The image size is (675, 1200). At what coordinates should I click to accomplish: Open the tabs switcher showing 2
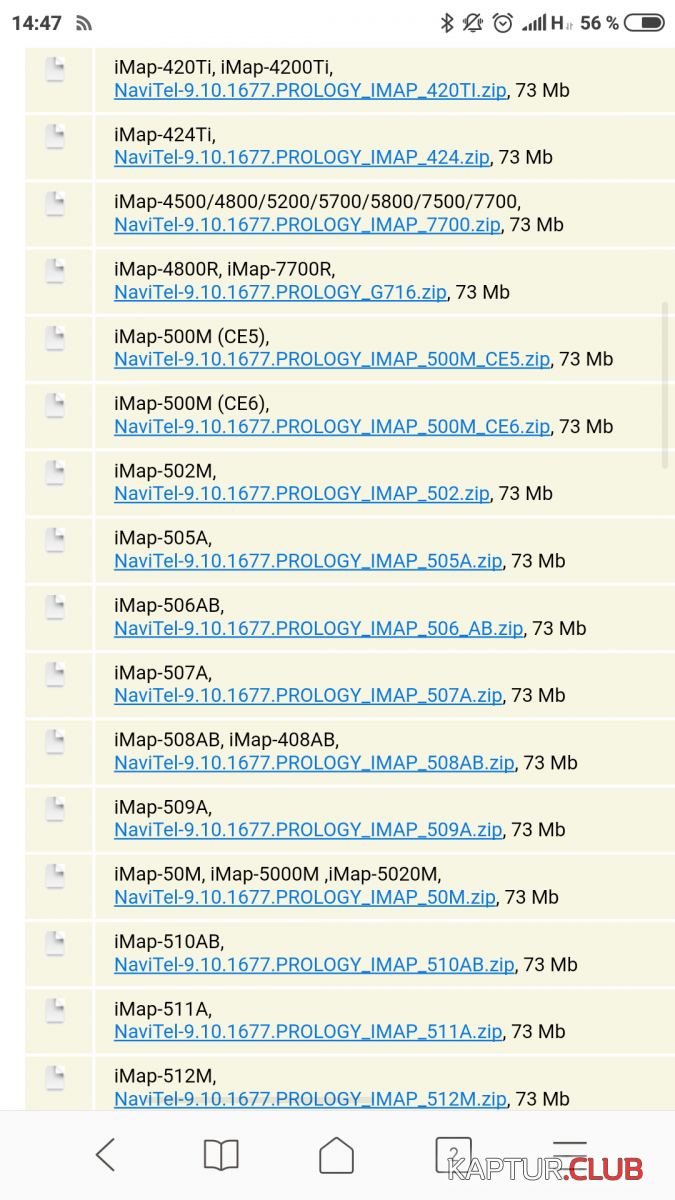pos(453,1155)
